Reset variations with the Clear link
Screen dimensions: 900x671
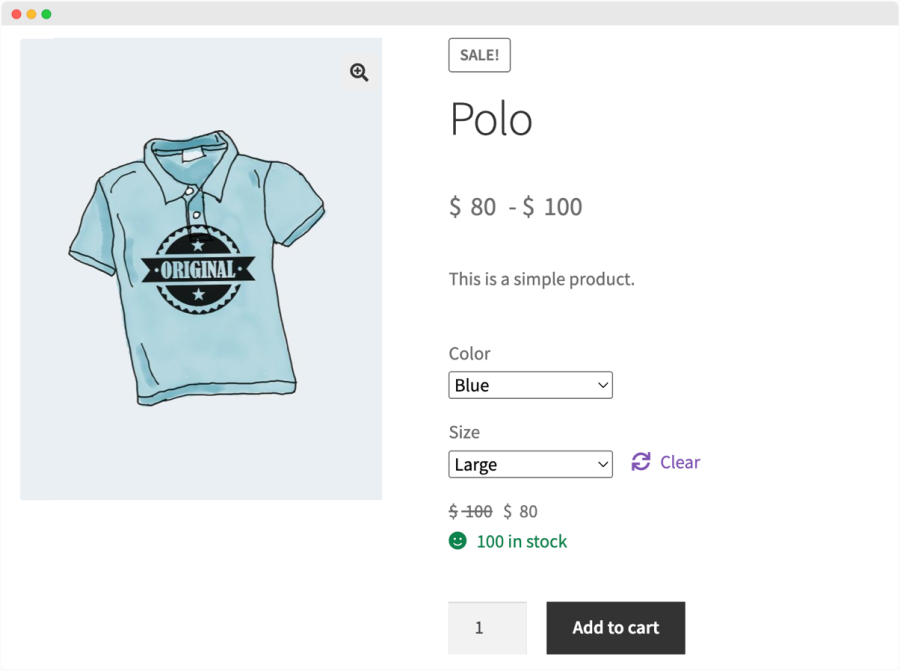pos(680,462)
